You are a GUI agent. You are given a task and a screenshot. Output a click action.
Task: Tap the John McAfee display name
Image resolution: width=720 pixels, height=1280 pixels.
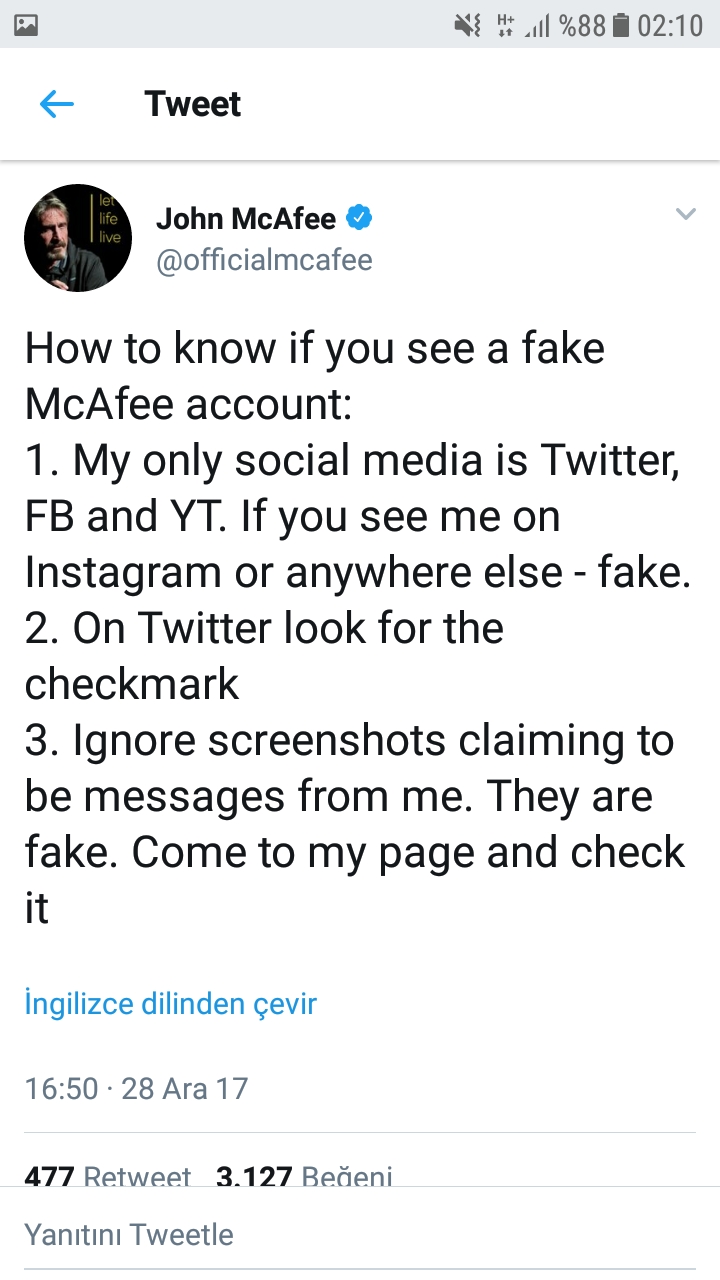[246, 218]
